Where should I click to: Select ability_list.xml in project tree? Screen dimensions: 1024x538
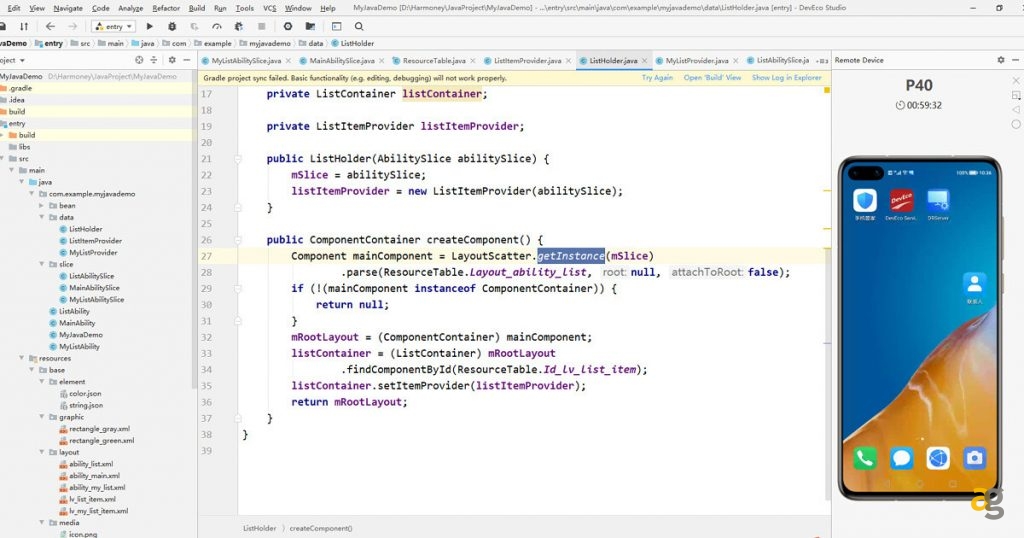click(x=91, y=464)
